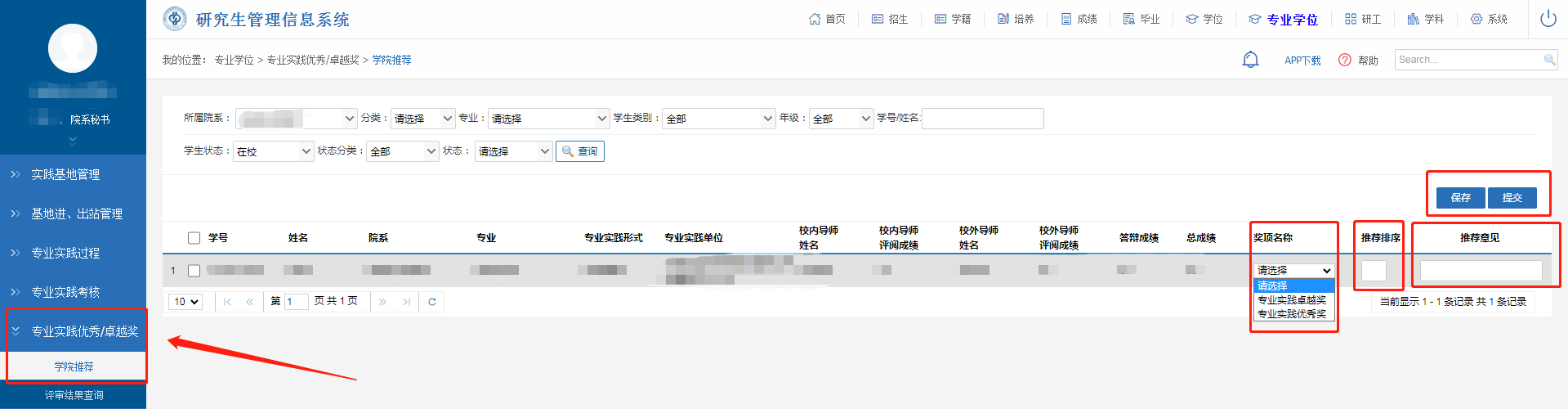The height and width of the screenshot is (409, 1568).
Task: Open the 学生状态 dropdown
Action: (274, 151)
